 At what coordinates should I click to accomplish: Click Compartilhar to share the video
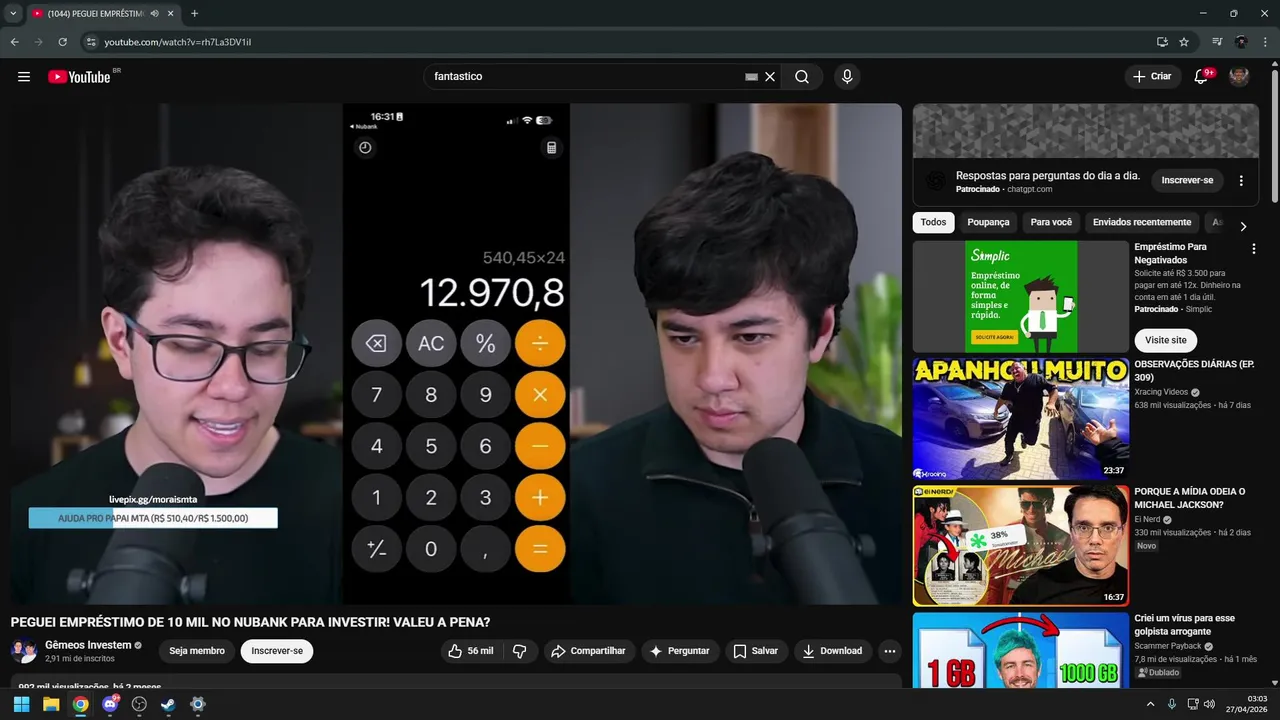pyautogui.click(x=588, y=651)
